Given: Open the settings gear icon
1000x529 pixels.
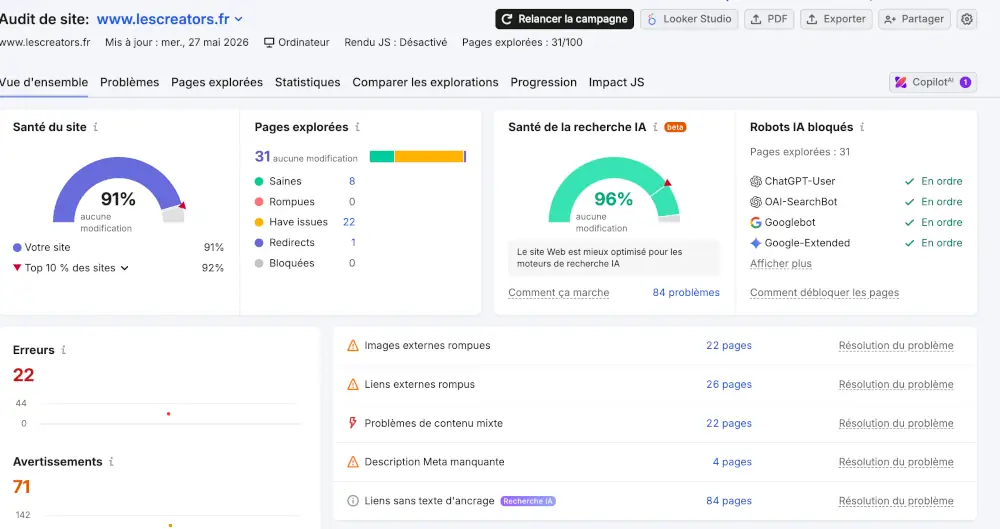Looking at the screenshot, I should (967, 19).
